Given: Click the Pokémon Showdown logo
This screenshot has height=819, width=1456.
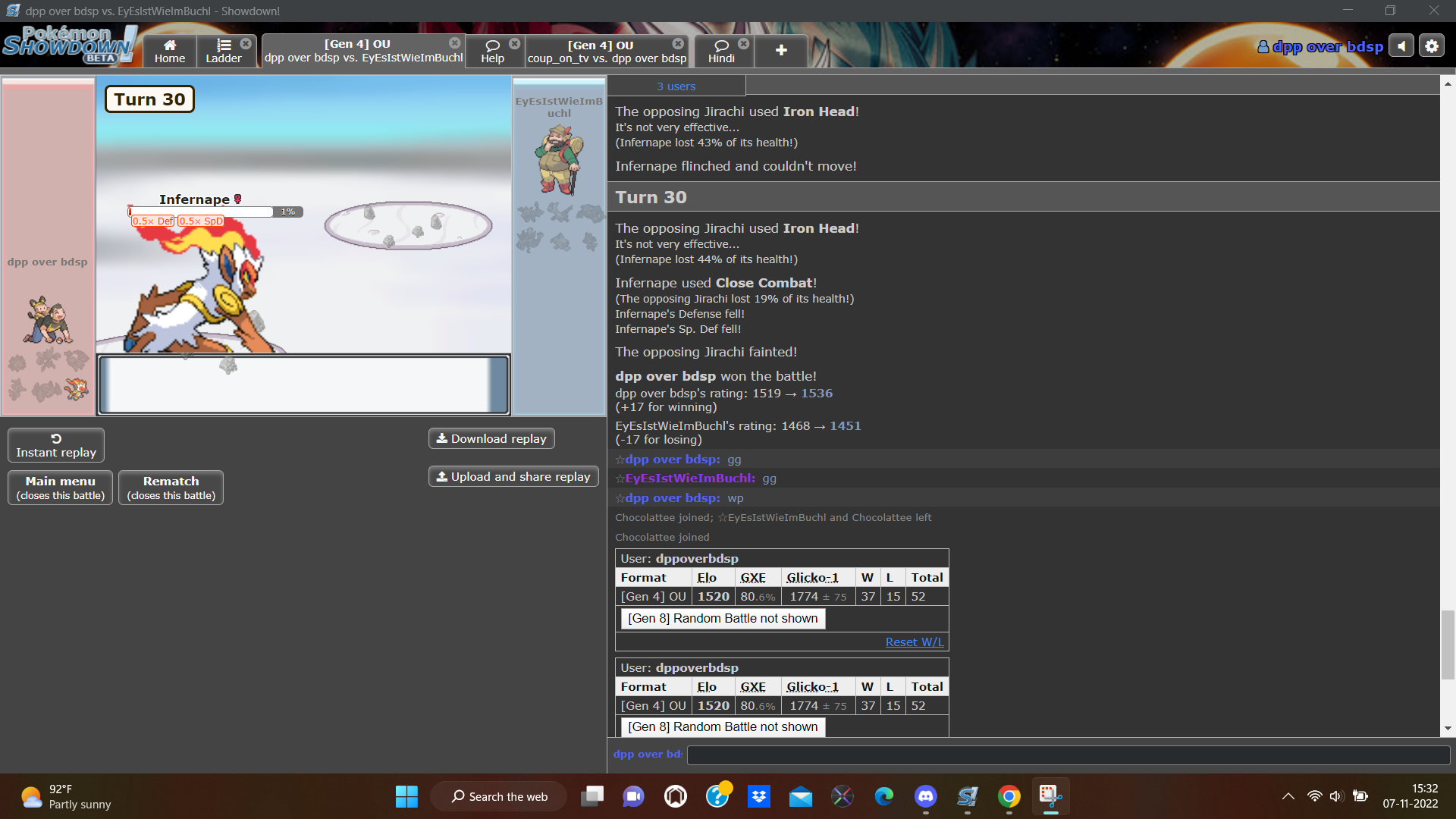Looking at the screenshot, I should pyautogui.click(x=69, y=45).
